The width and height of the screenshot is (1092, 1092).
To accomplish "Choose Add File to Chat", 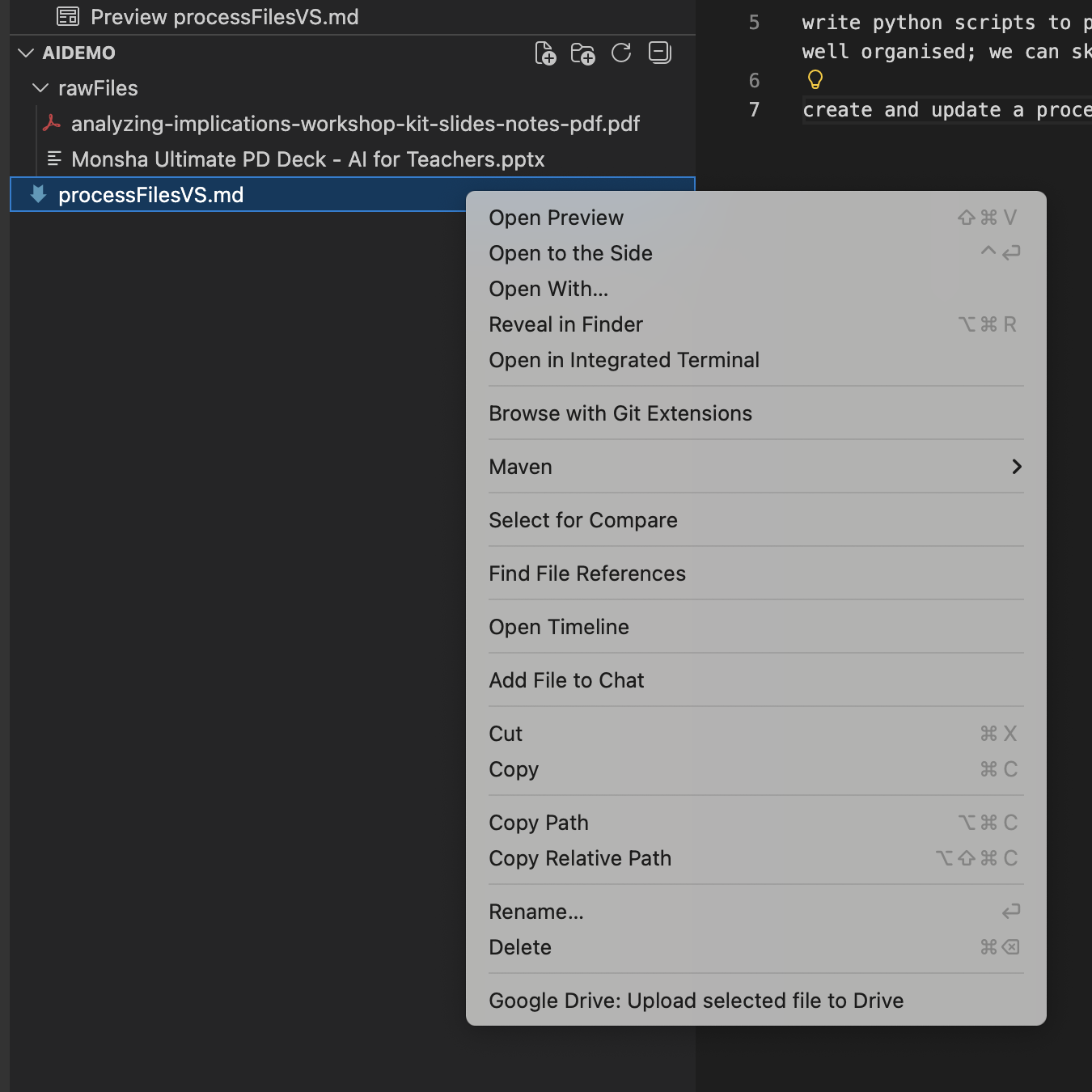I will pyautogui.click(x=566, y=680).
